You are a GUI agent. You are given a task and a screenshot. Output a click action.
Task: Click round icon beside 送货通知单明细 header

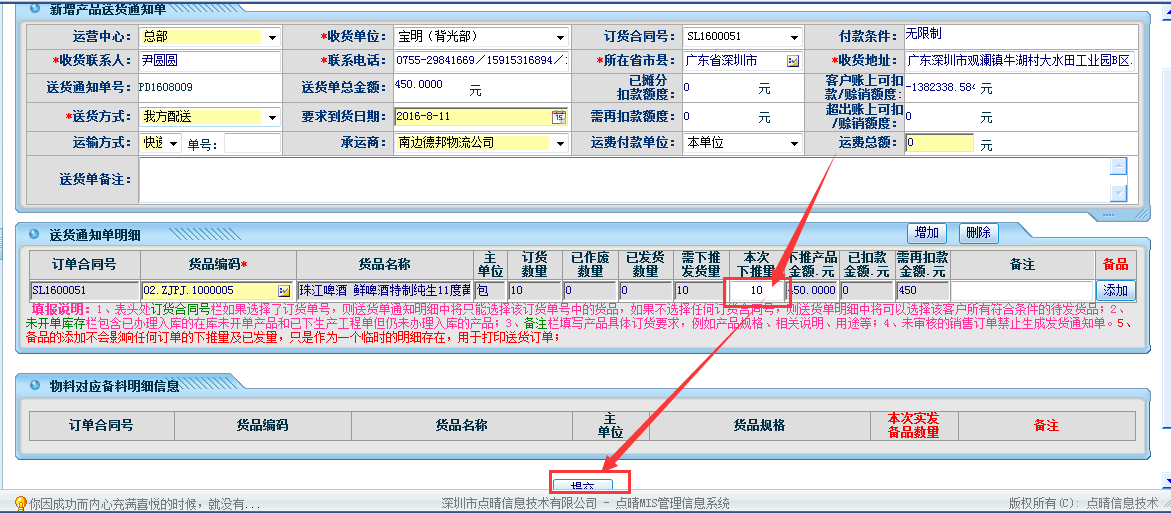click(33, 235)
